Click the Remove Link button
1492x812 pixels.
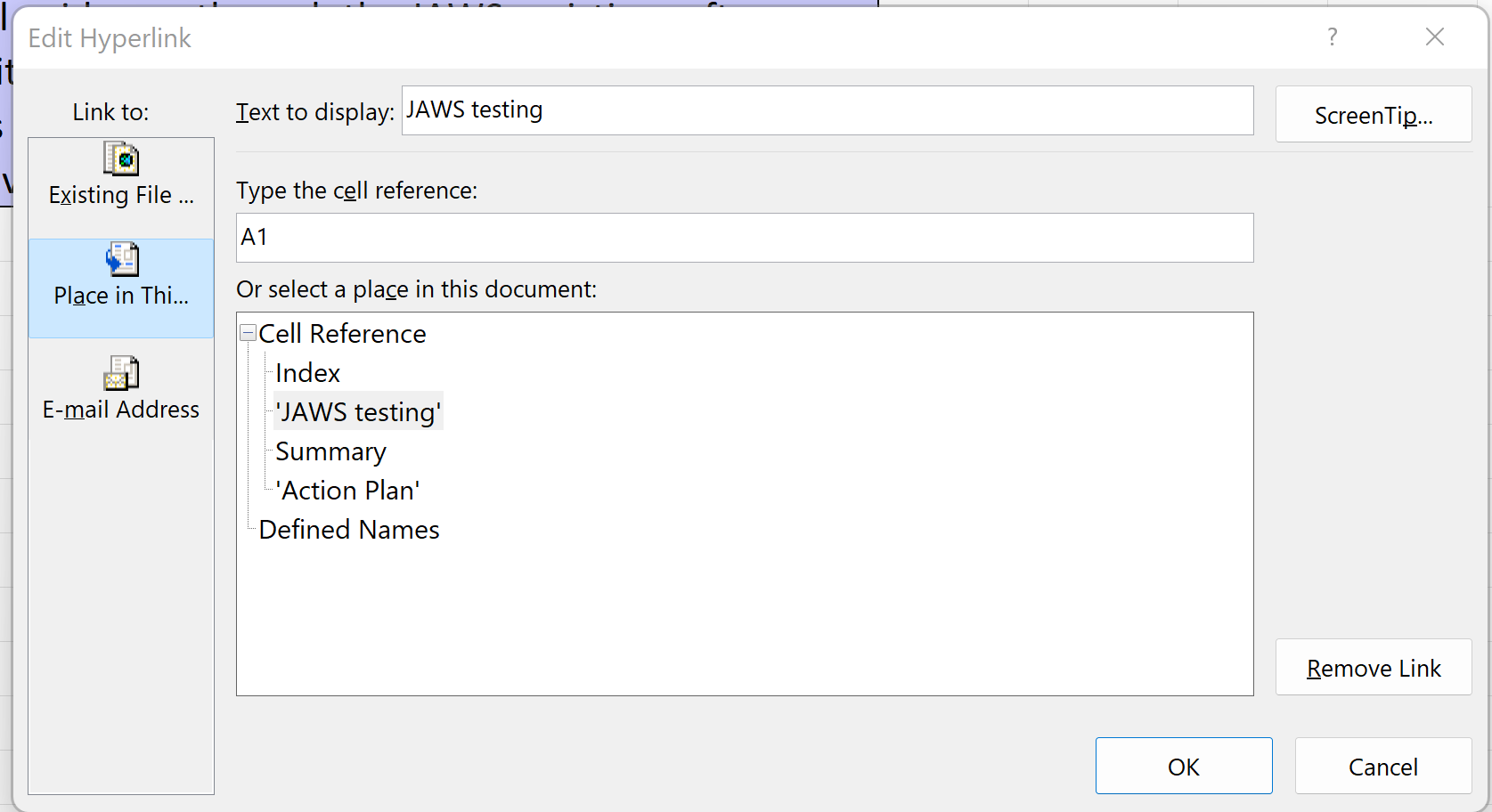(x=1374, y=667)
